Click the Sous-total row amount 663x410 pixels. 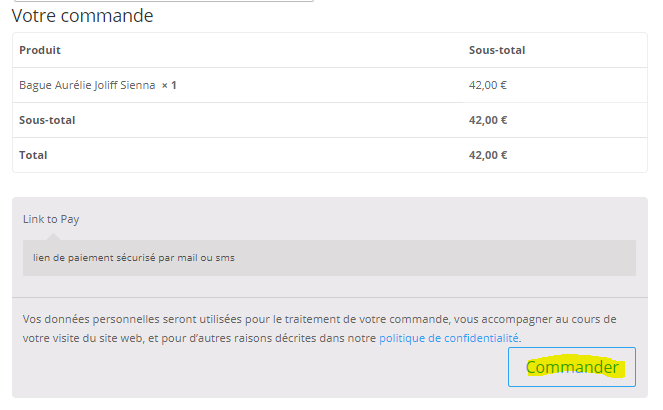487,120
